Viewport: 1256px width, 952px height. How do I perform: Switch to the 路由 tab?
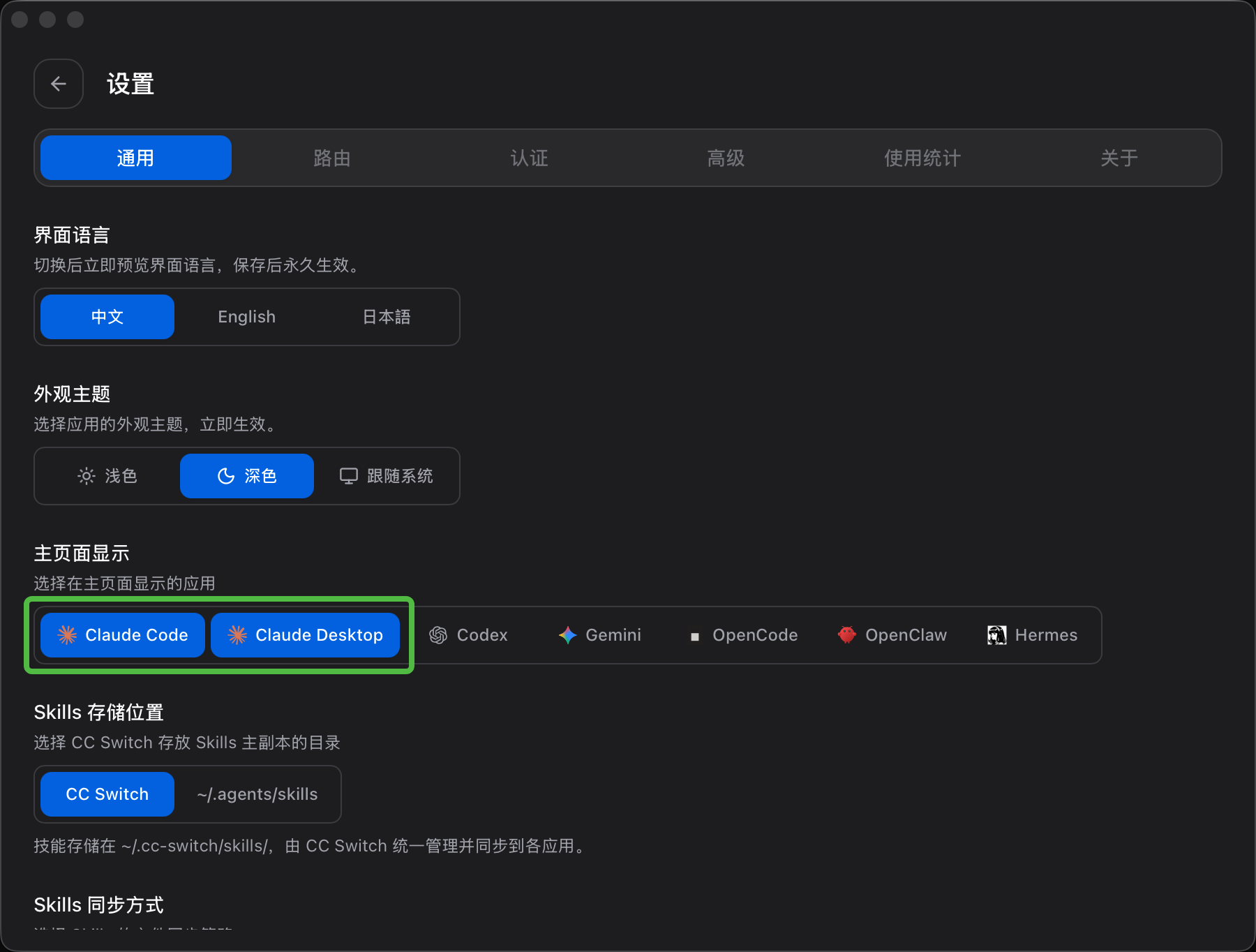pyautogui.click(x=332, y=158)
